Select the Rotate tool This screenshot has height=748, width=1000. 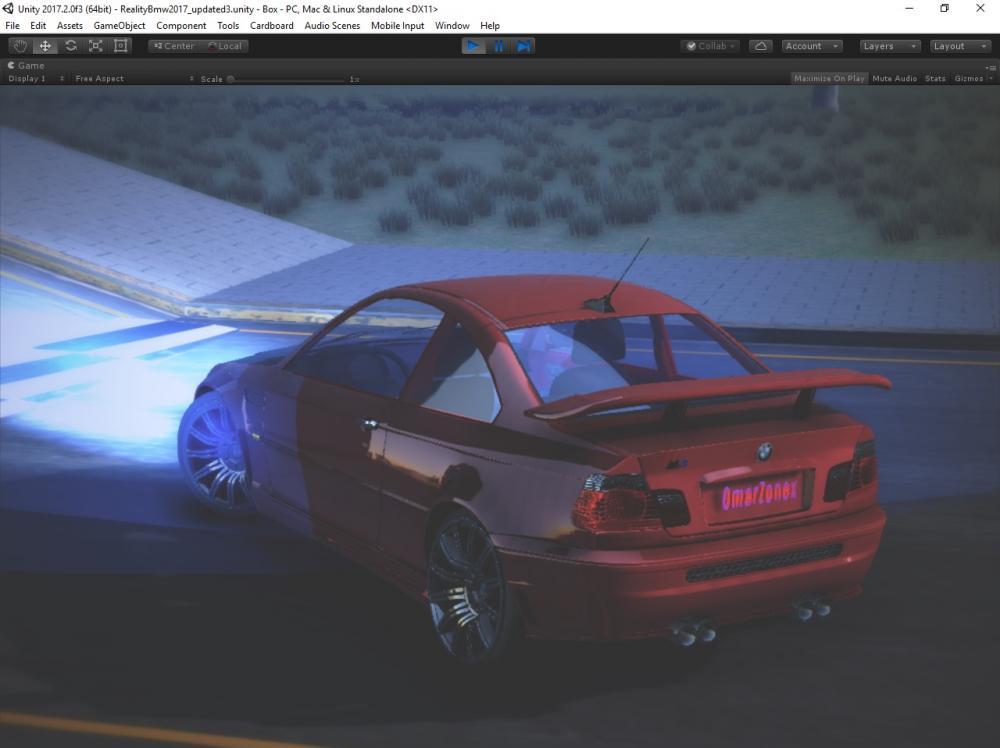click(71, 46)
